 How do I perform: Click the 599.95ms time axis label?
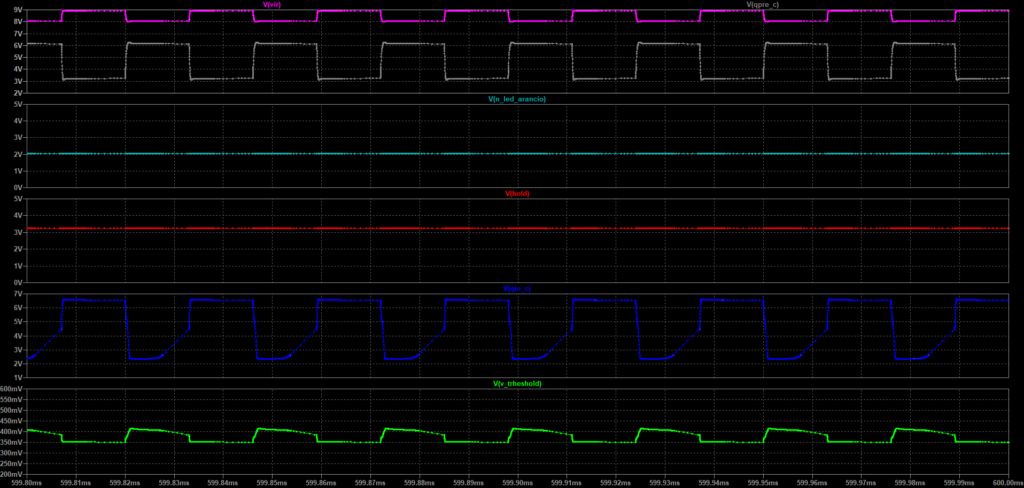pos(762,482)
